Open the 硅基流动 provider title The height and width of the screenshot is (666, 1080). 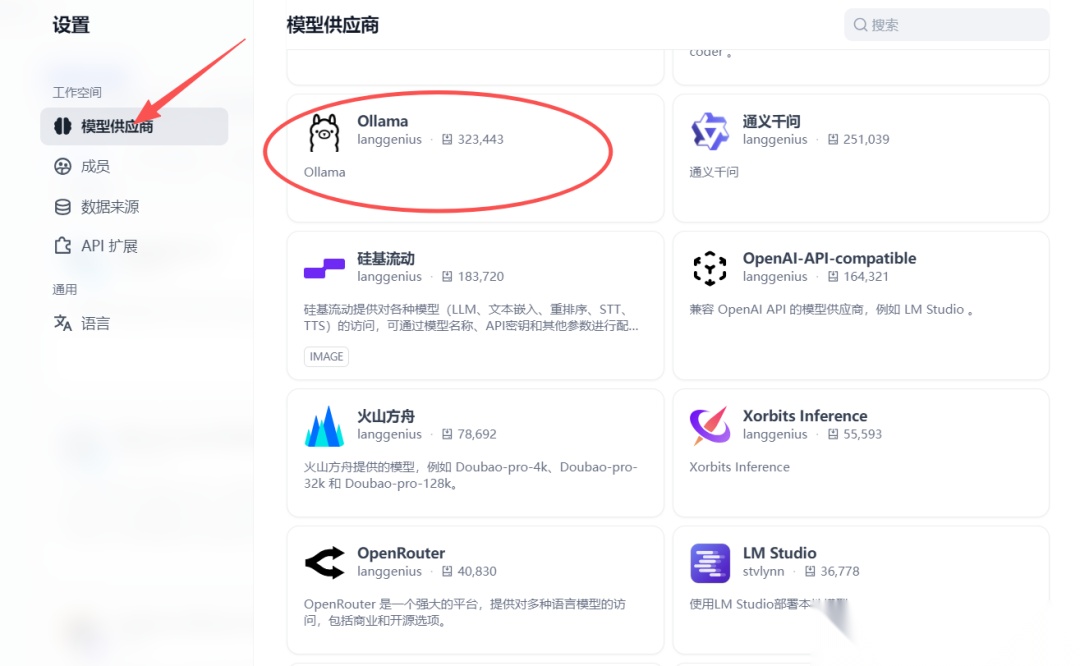[x=386, y=258]
